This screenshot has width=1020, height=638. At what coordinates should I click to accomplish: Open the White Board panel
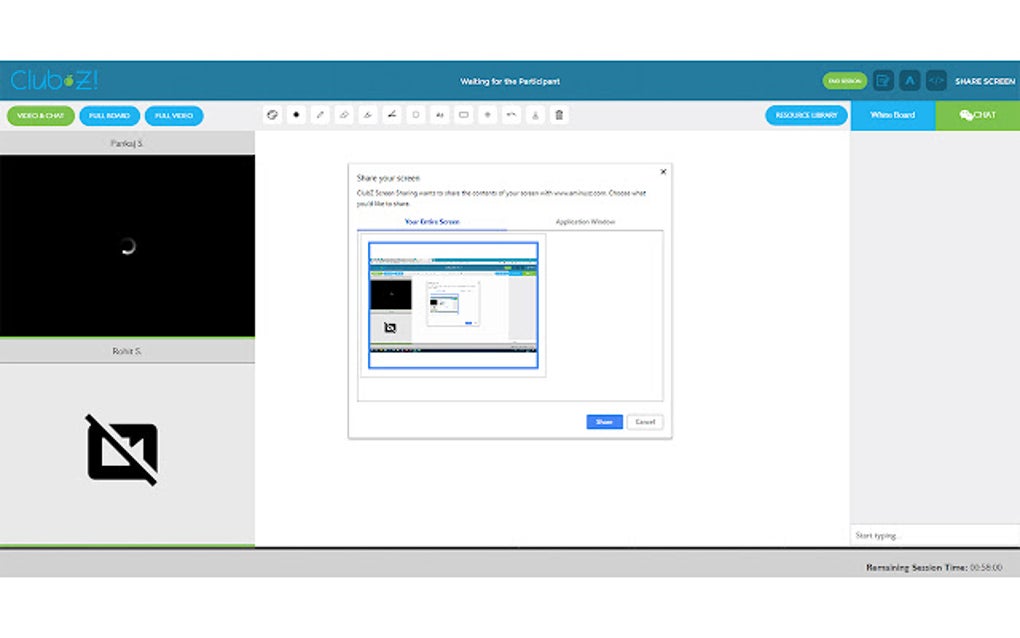891,115
